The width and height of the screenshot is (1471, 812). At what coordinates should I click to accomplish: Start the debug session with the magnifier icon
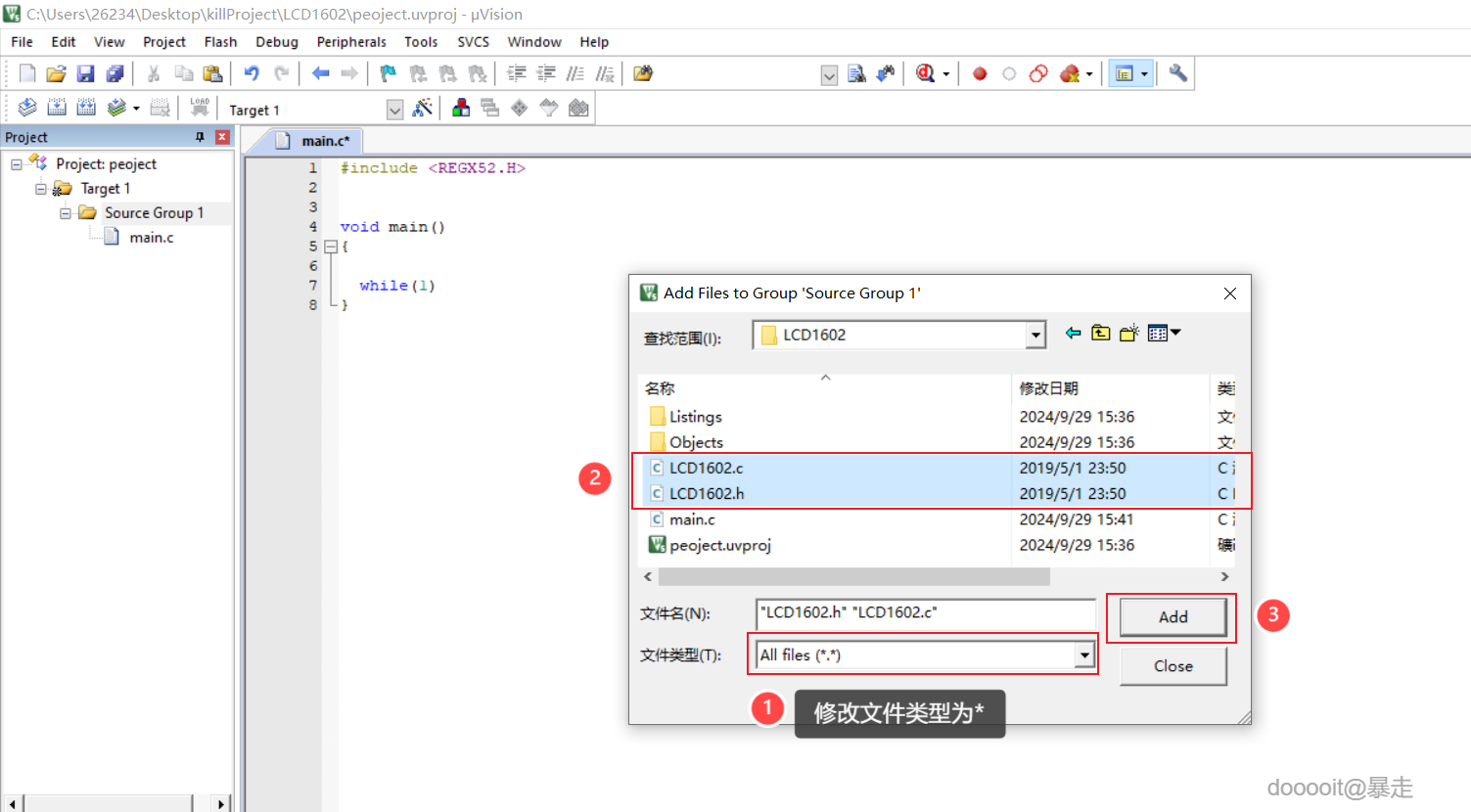(x=926, y=73)
